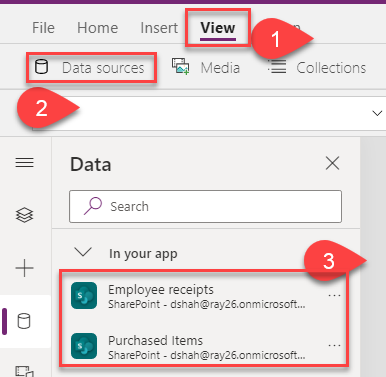386x377 pixels.
Task: Click the Search data sources field
Action: (205, 206)
